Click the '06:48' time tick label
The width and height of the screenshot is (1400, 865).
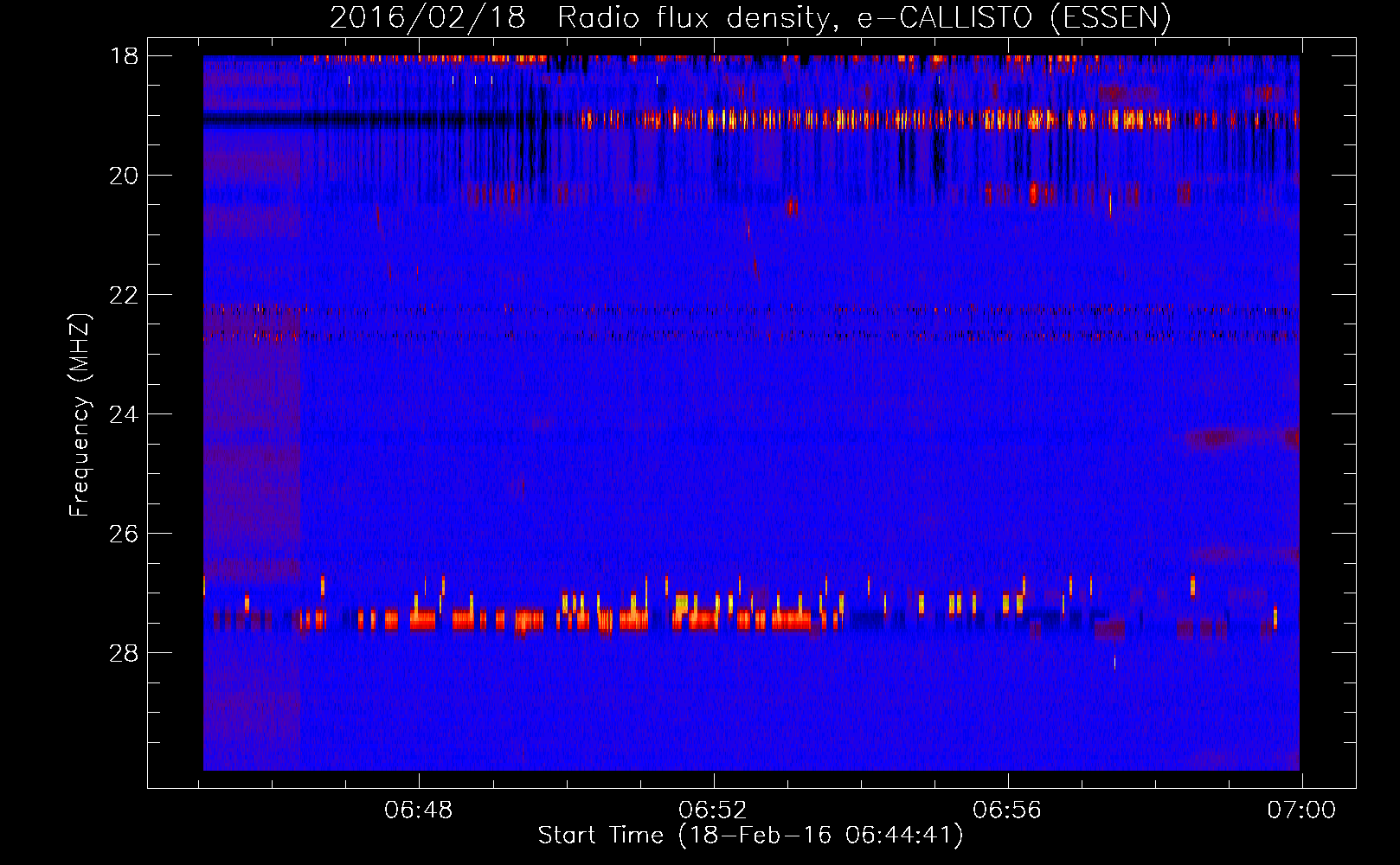pyautogui.click(x=419, y=811)
